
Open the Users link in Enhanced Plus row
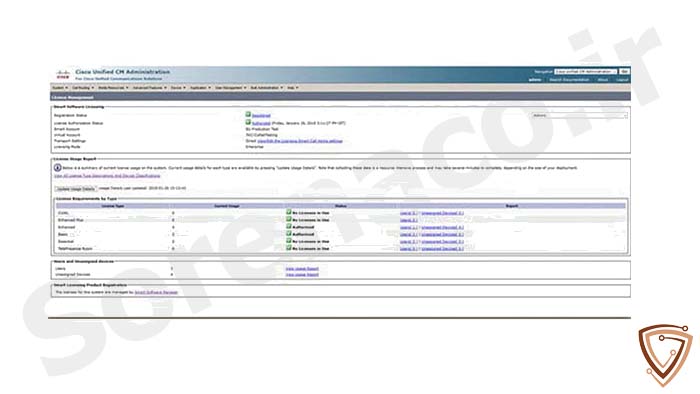(x=408, y=220)
